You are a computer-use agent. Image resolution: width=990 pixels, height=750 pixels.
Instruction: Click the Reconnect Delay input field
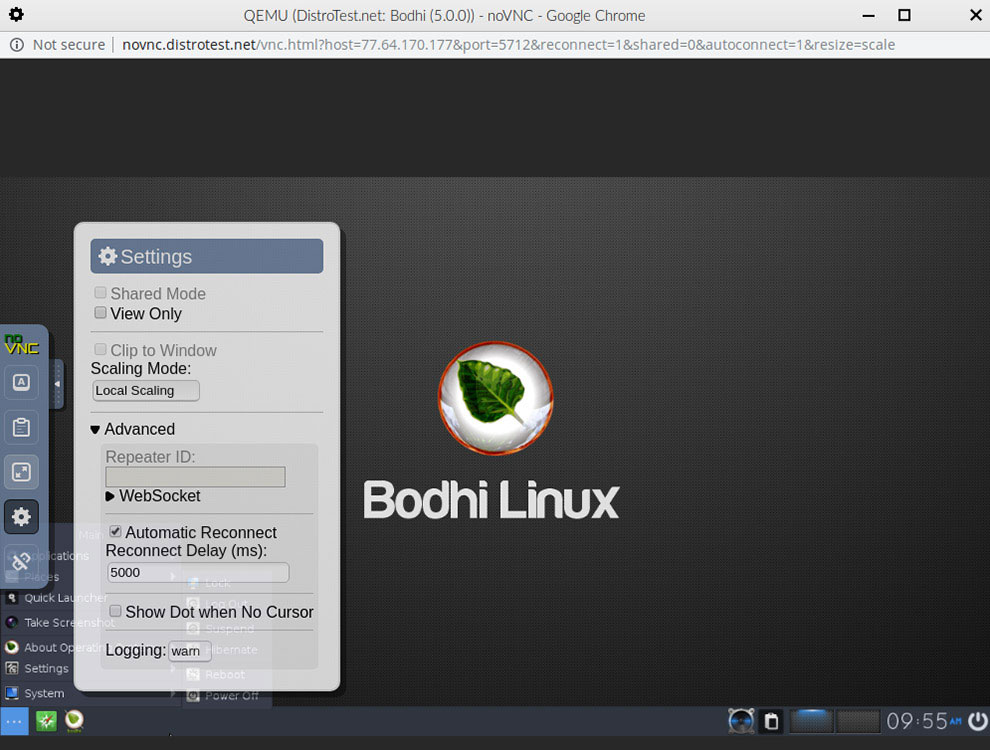pos(198,573)
